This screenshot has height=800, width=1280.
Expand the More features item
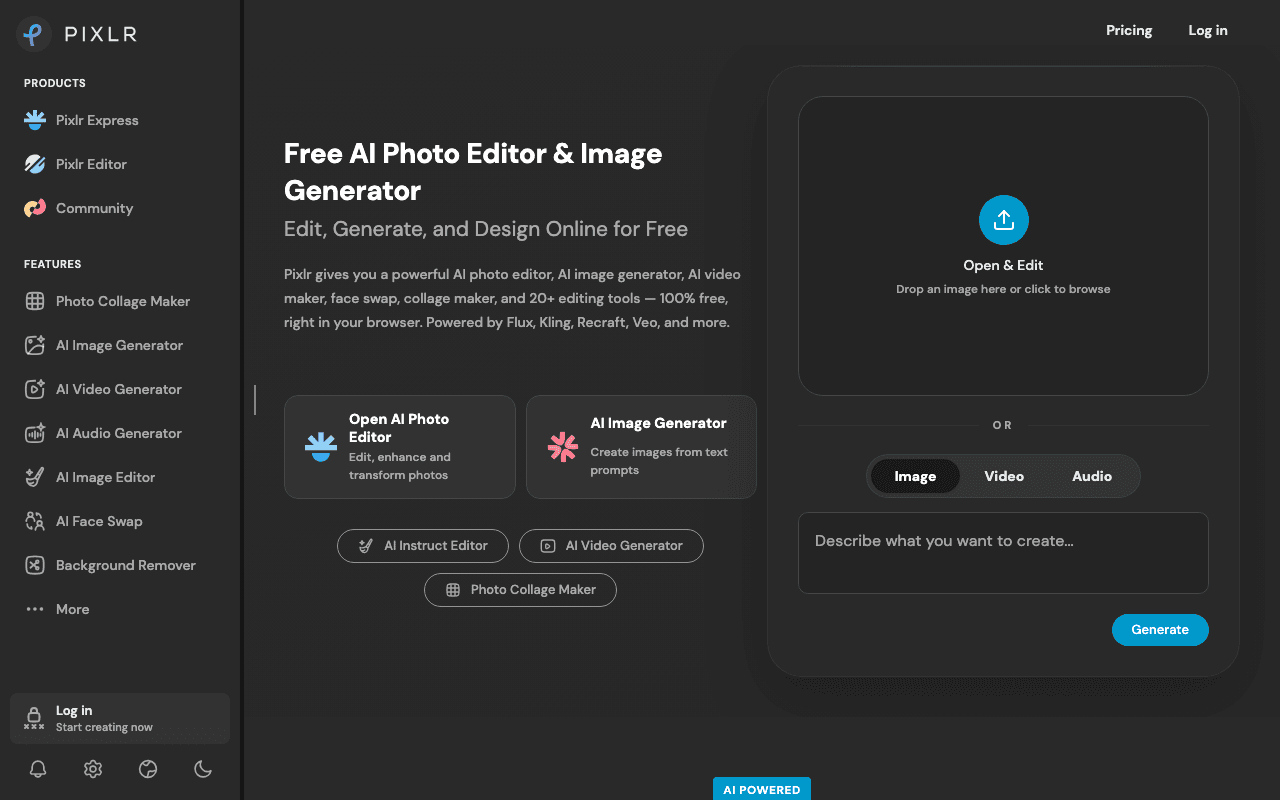tap(57, 609)
